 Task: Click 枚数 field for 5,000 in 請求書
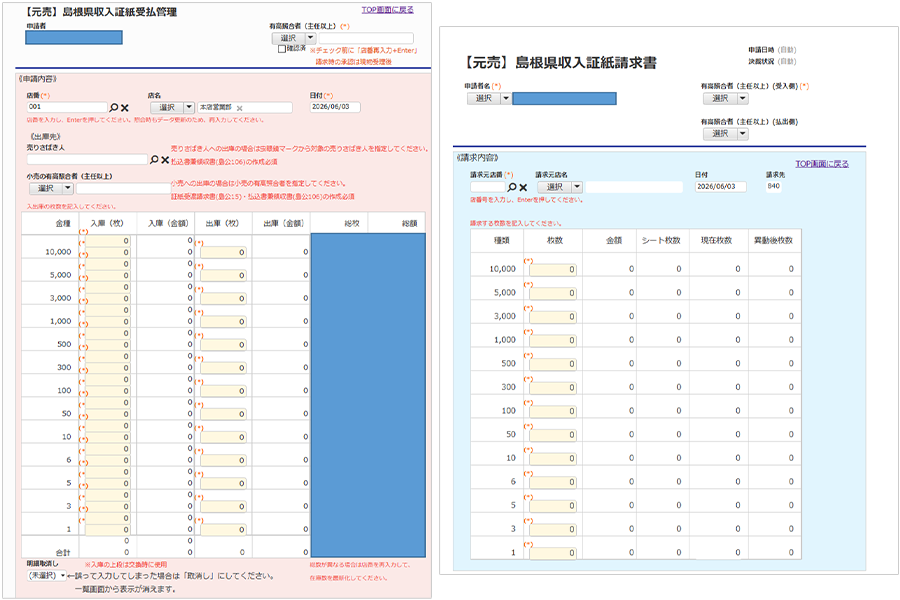tap(553, 293)
